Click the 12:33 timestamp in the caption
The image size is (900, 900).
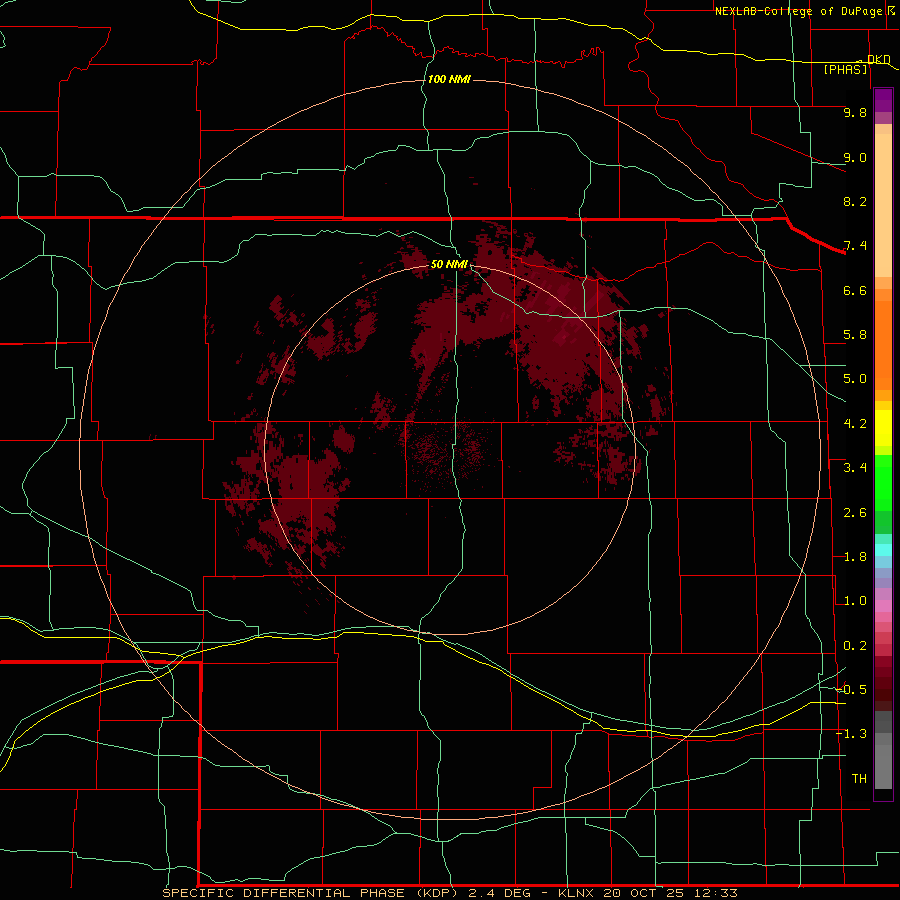tap(715, 893)
